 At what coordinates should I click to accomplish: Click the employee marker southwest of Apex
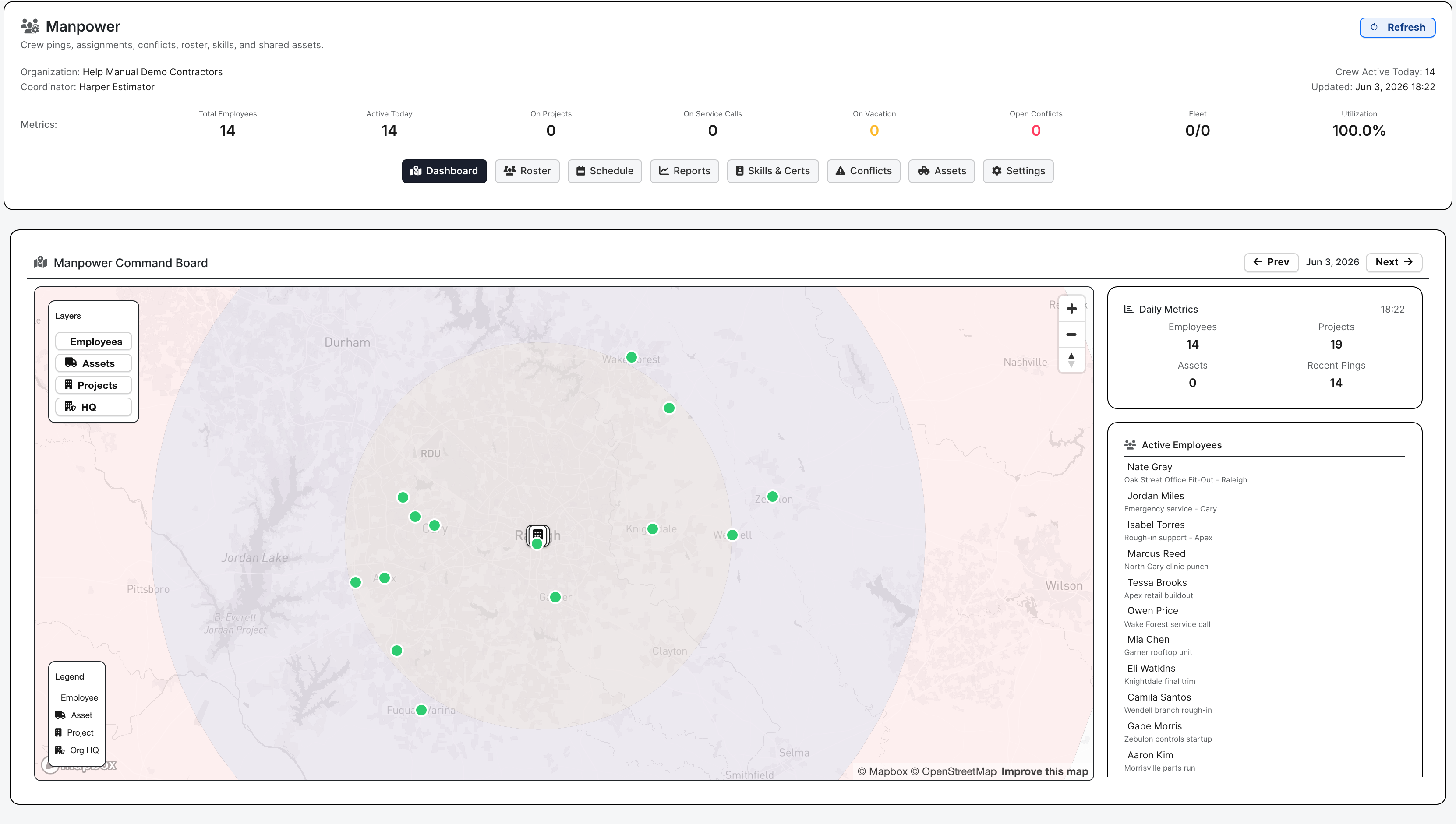(356, 582)
